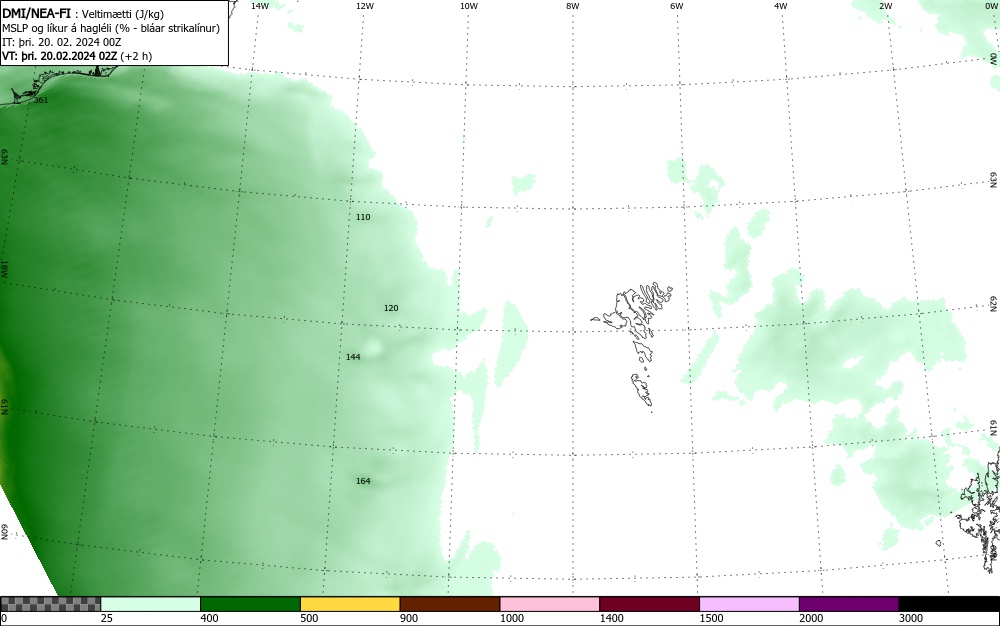Click the Shetland Islands outline at the right edge

coord(979,510)
